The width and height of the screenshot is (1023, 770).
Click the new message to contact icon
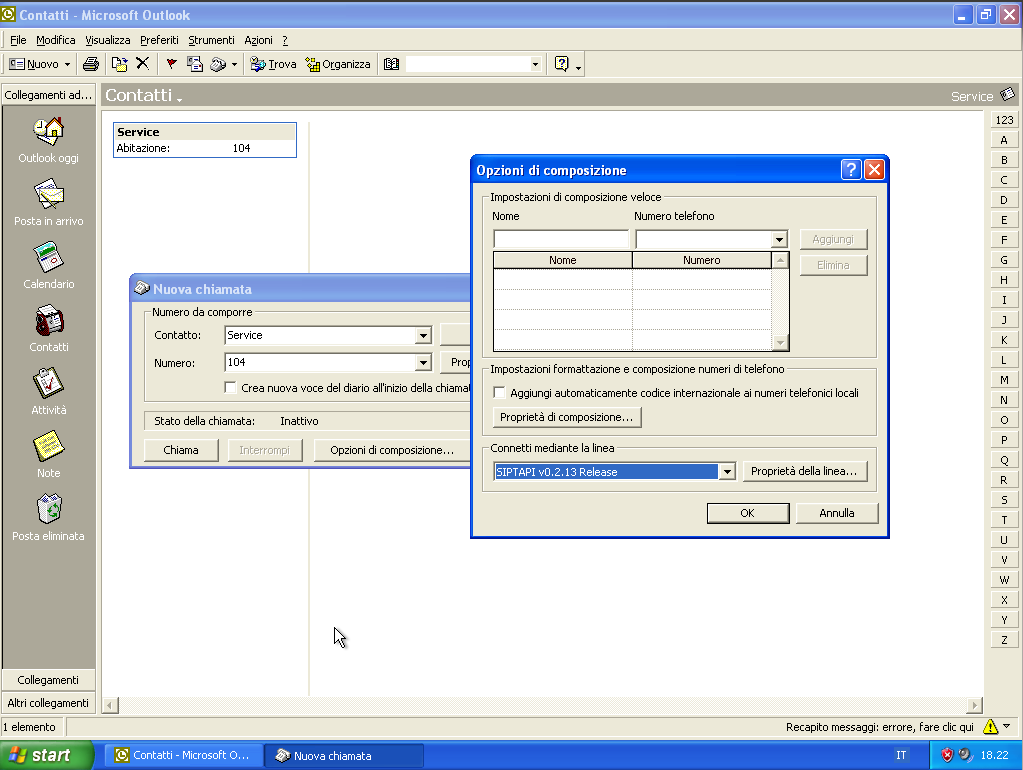point(194,64)
